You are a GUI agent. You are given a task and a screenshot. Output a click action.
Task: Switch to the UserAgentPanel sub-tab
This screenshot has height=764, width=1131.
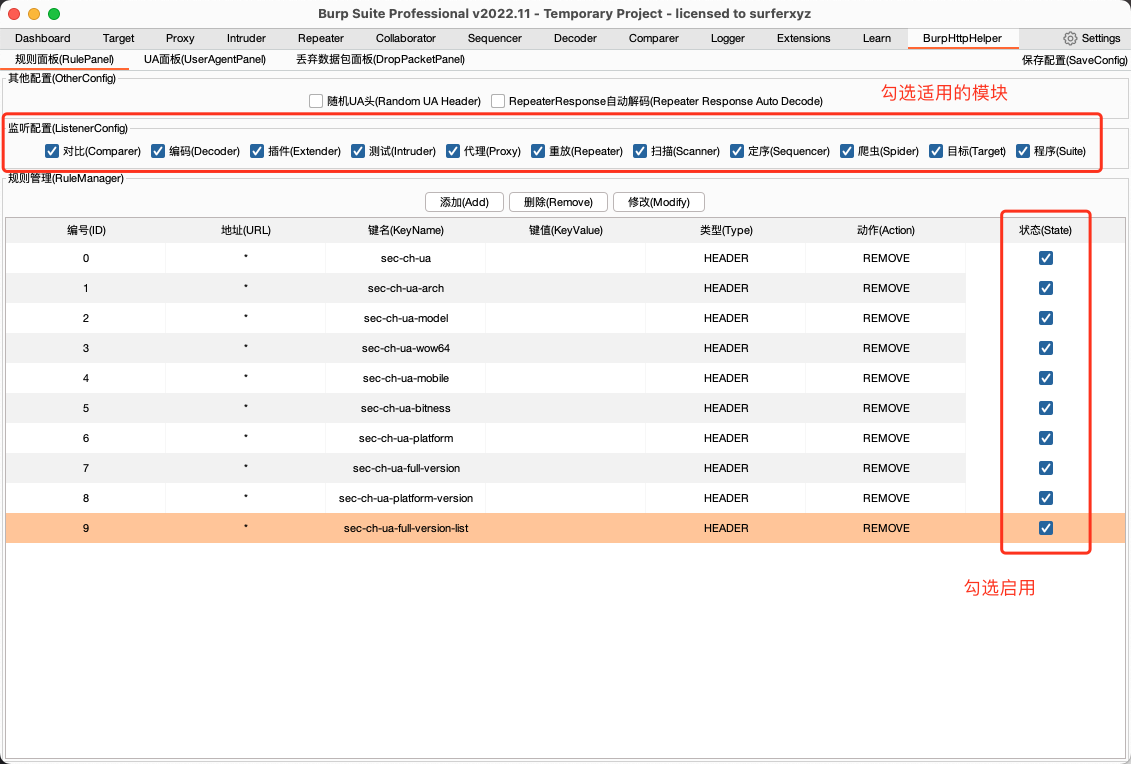(x=205, y=59)
